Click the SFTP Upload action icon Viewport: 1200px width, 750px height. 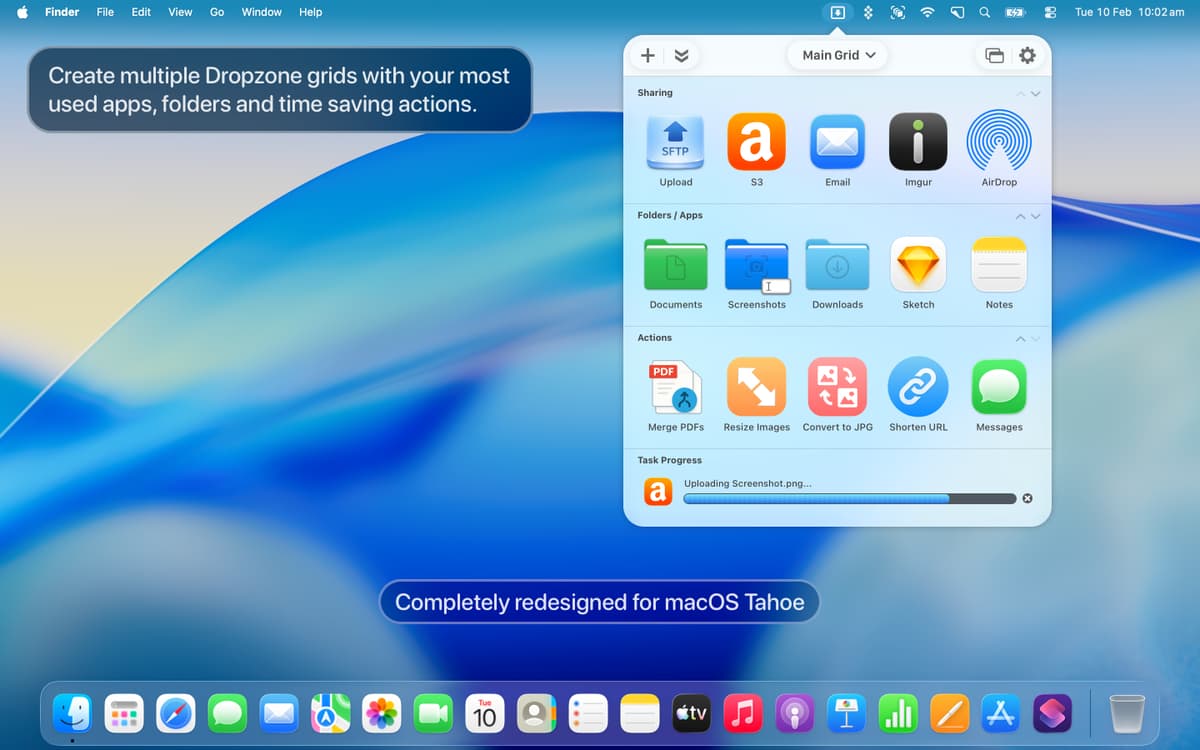click(675, 142)
